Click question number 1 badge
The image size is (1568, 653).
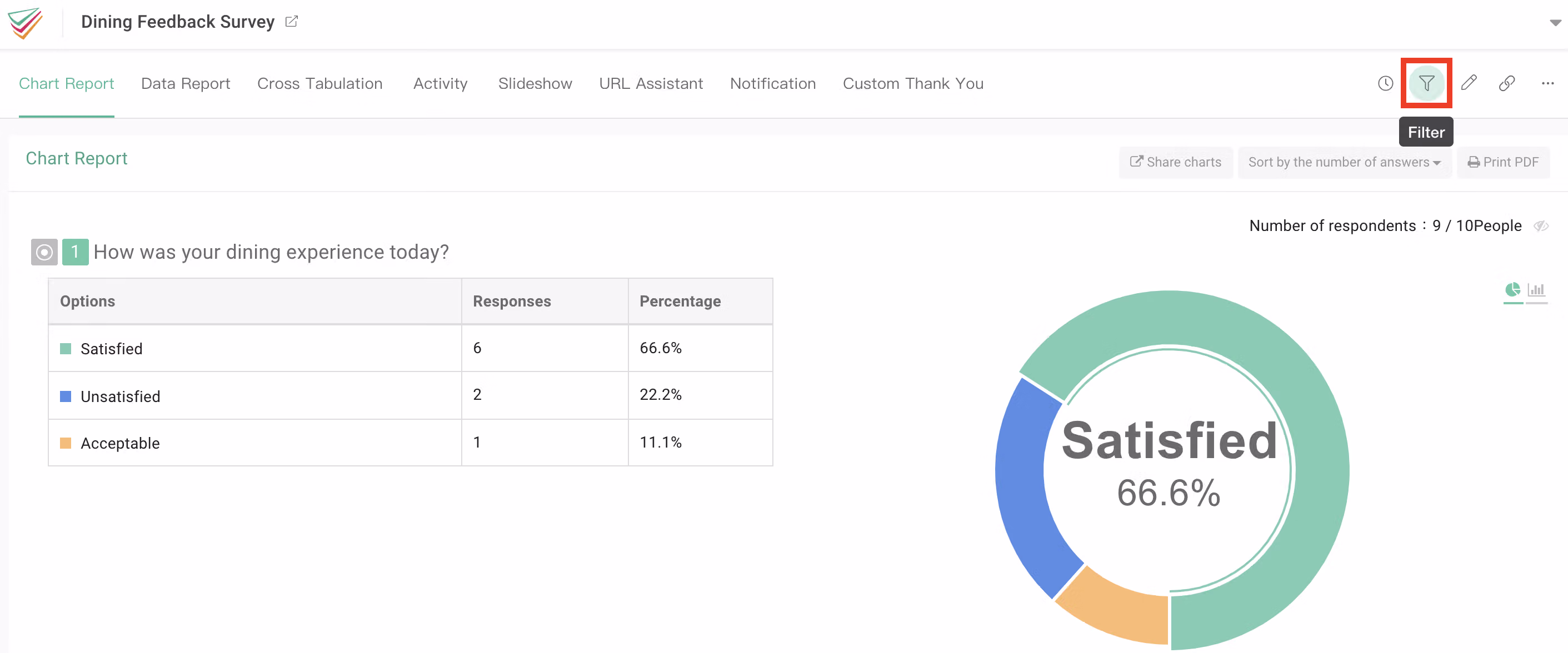[x=76, y=252]
